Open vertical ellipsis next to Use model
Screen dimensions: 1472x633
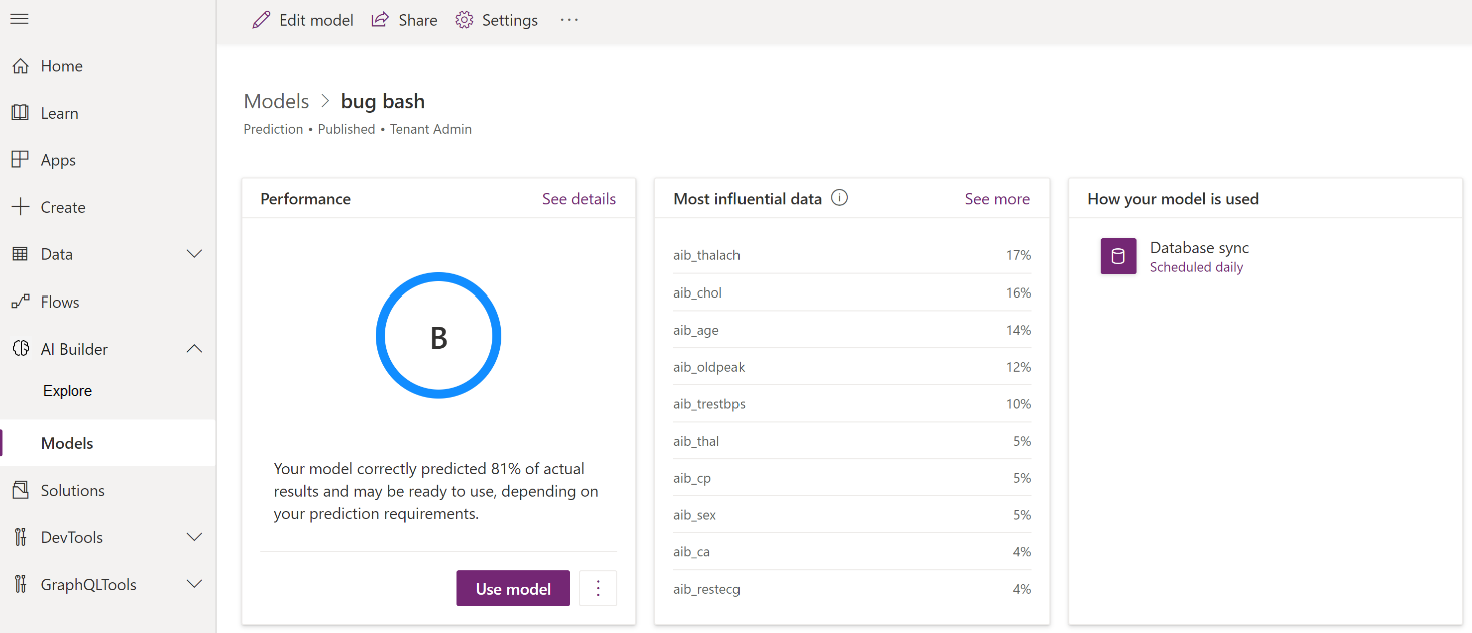(598, 588)
